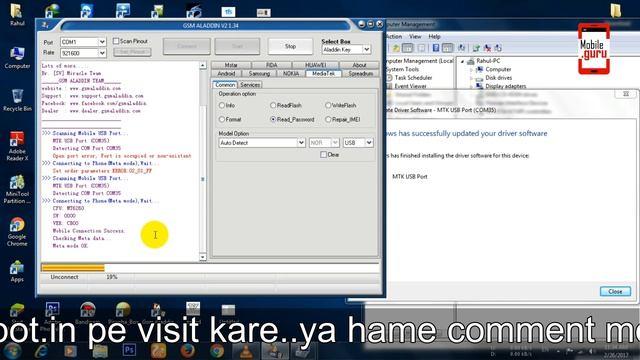The height and width of the screenshot is (360, 640).
Task: Open the USB connection dropdown
Action: (369, 143)
